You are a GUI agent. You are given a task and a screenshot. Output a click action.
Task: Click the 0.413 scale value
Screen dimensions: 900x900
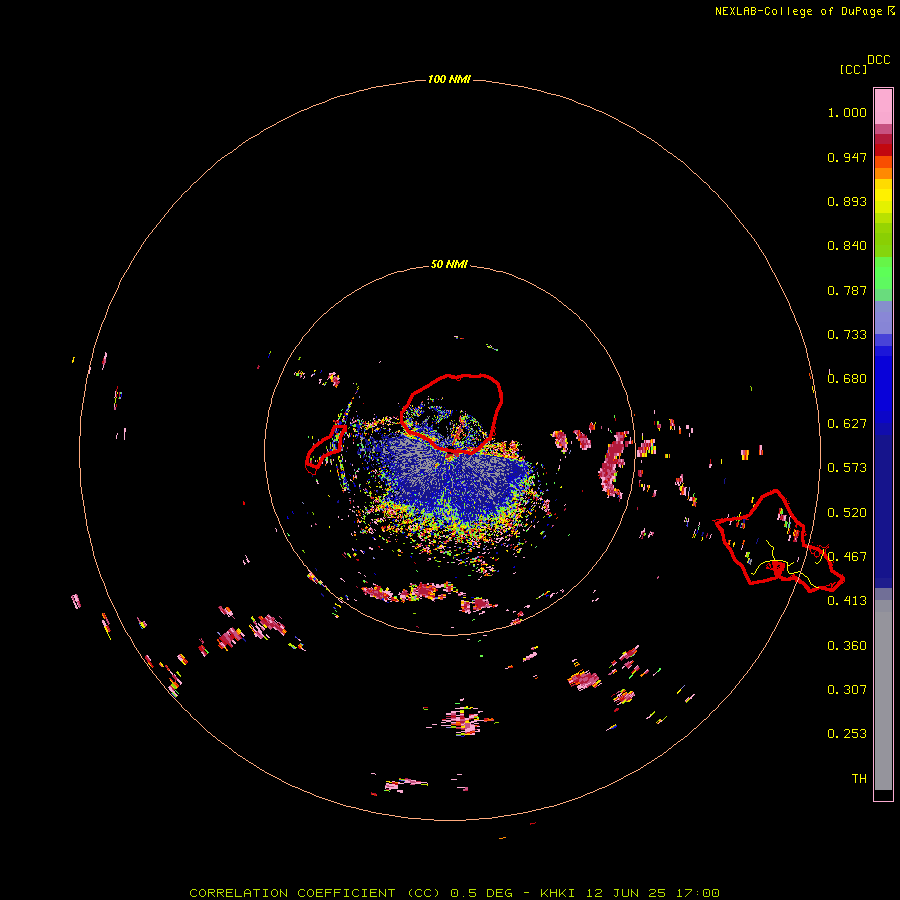(x=847, y=601)
